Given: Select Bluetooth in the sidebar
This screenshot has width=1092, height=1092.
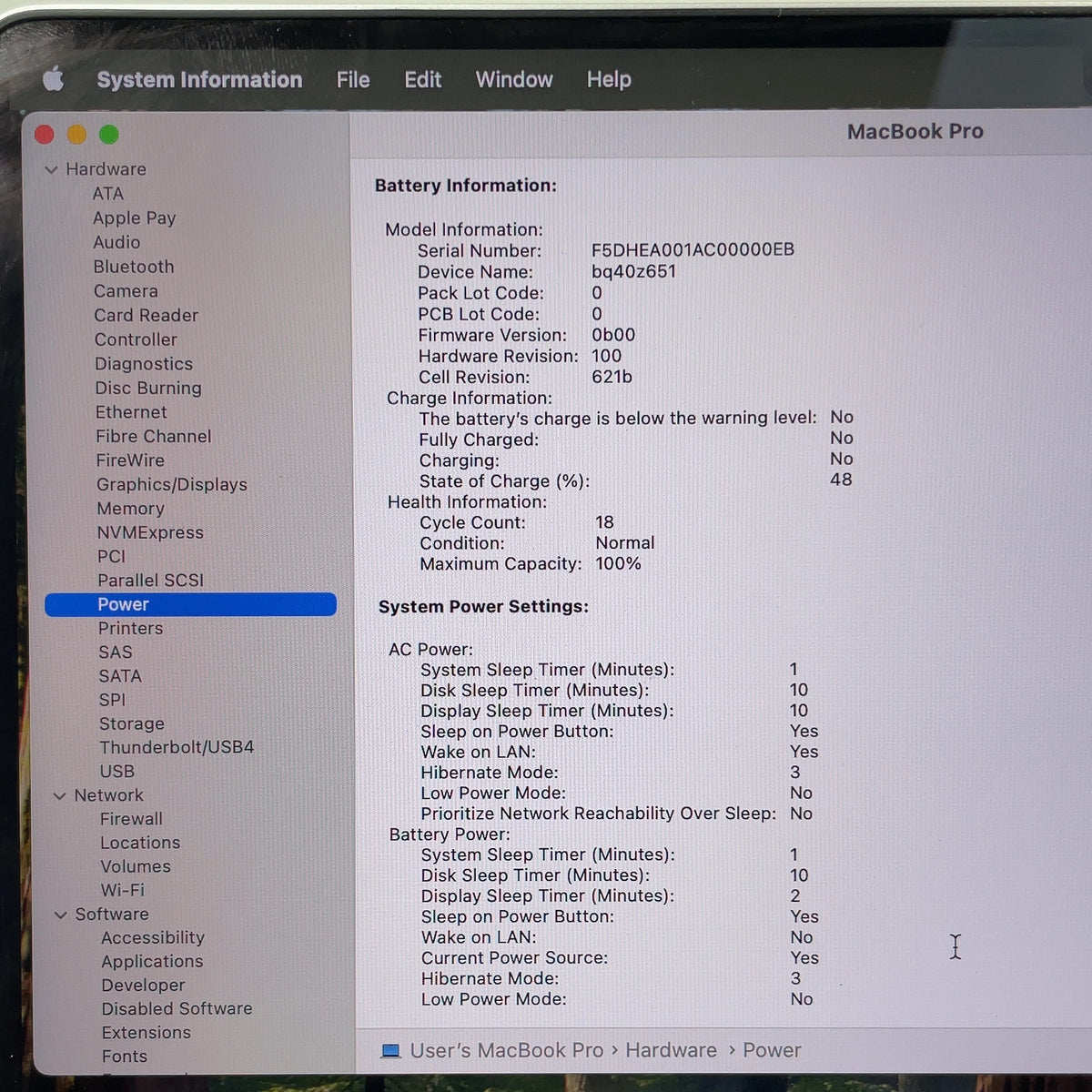Looking at the screenshot, I should click(x=134, y=267).
